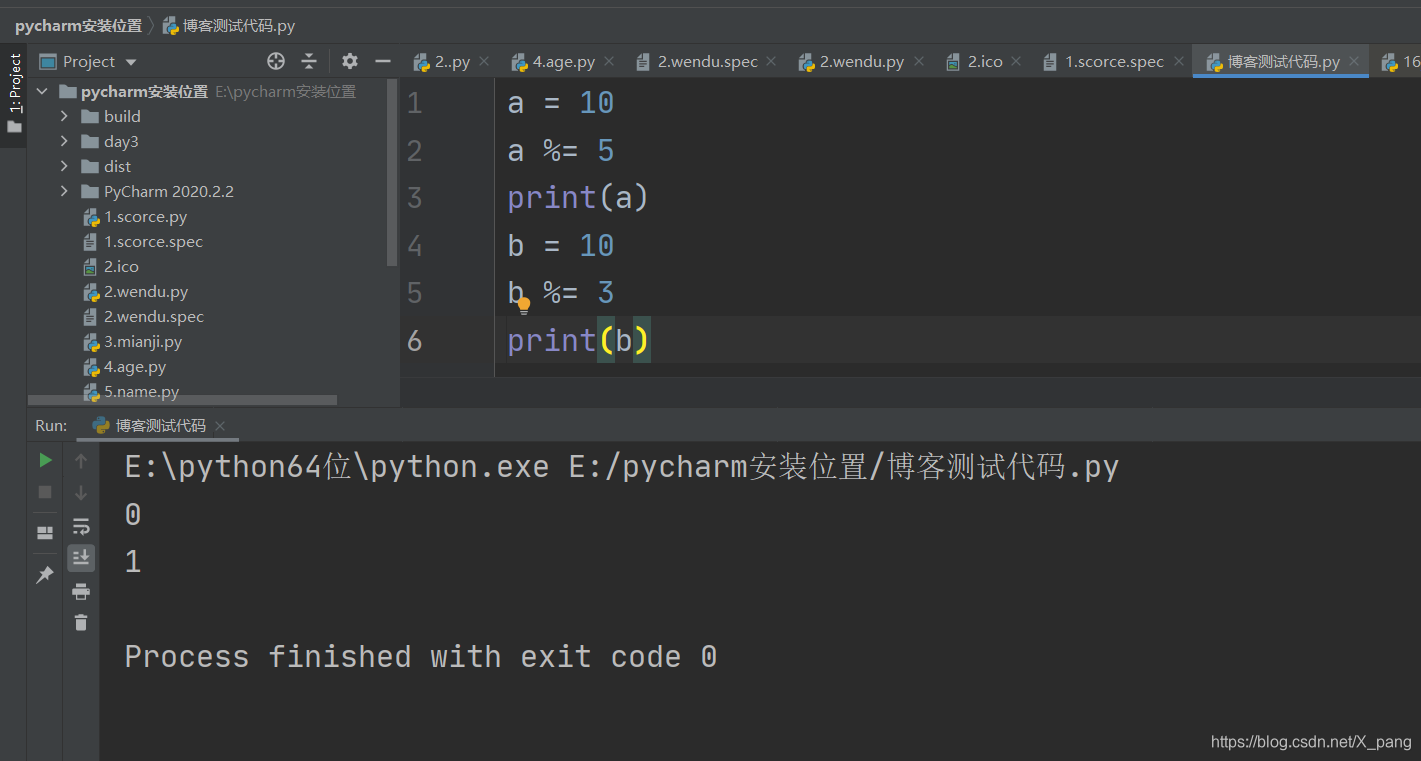Click the Rerun green play button
The width and height of the screenshot is (1421, 761).
coord(45,460)
